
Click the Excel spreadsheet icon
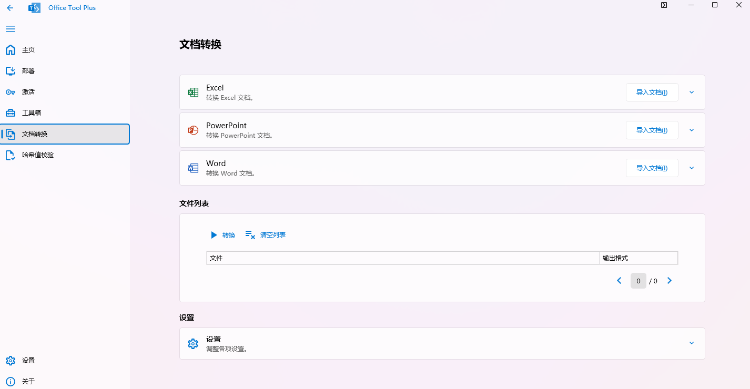[193, 92]
